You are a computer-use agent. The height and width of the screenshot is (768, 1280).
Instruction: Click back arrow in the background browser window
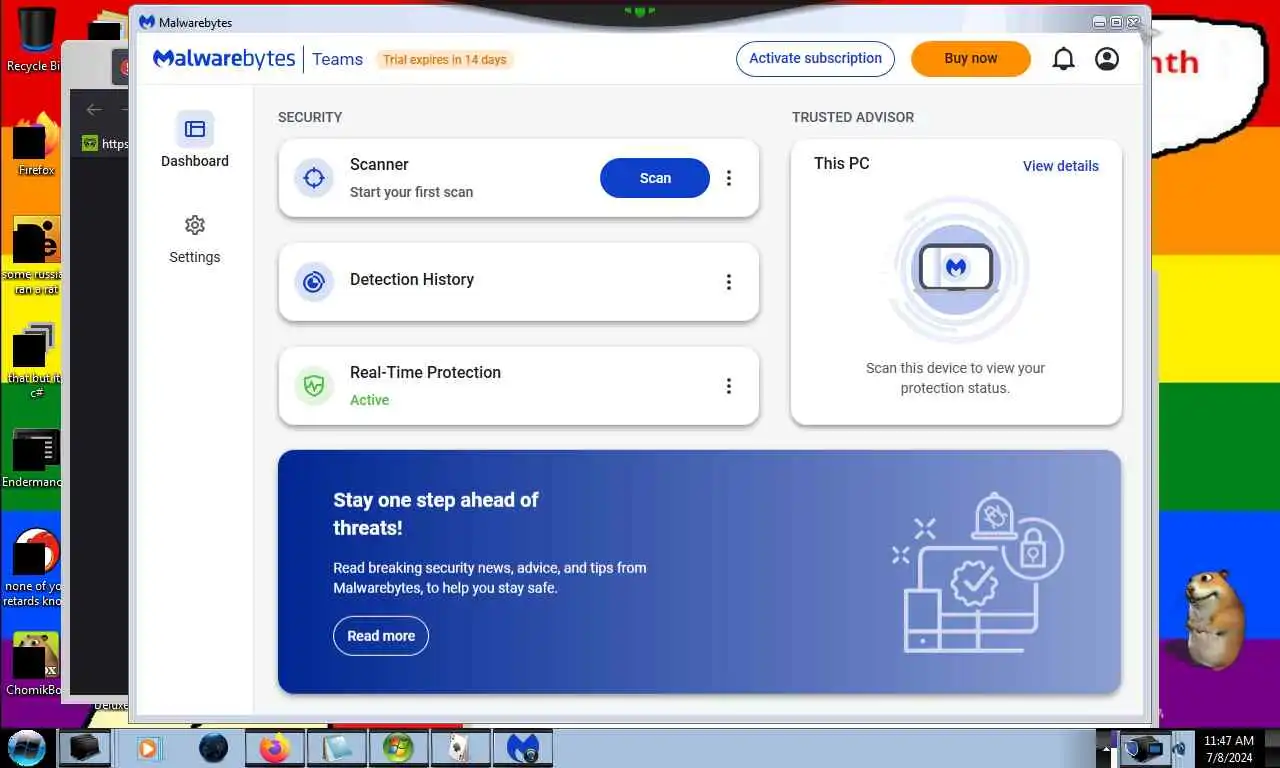(x=94, y=110)
